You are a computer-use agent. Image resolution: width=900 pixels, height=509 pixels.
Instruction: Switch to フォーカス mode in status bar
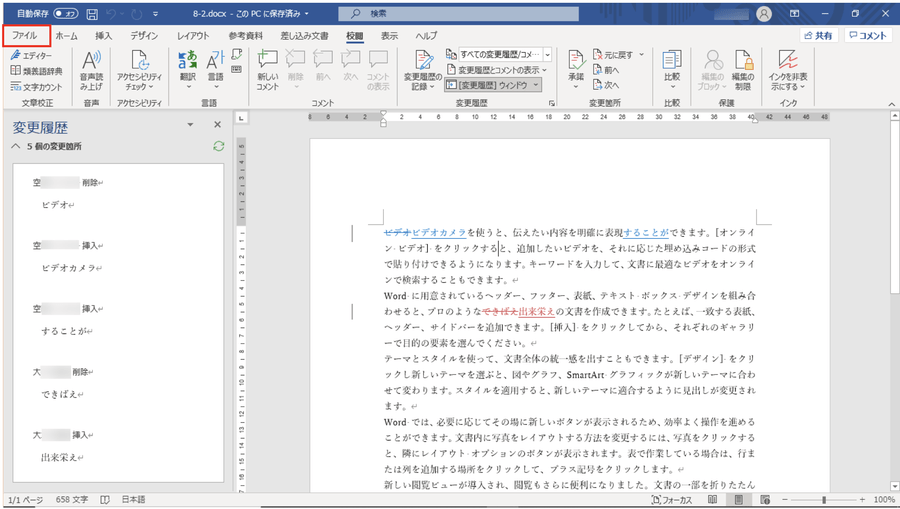(671, 499)
